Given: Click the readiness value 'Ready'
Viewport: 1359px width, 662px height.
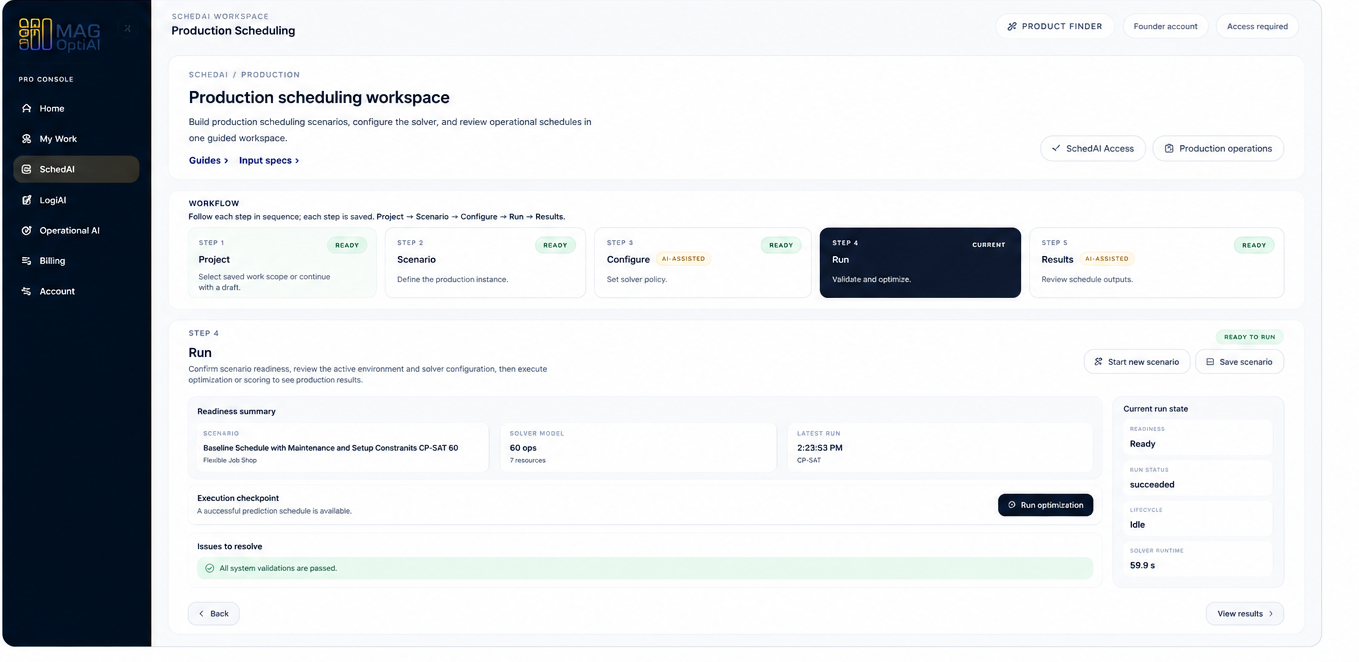Looking at the screenshot, I should tap(1143, 444).
